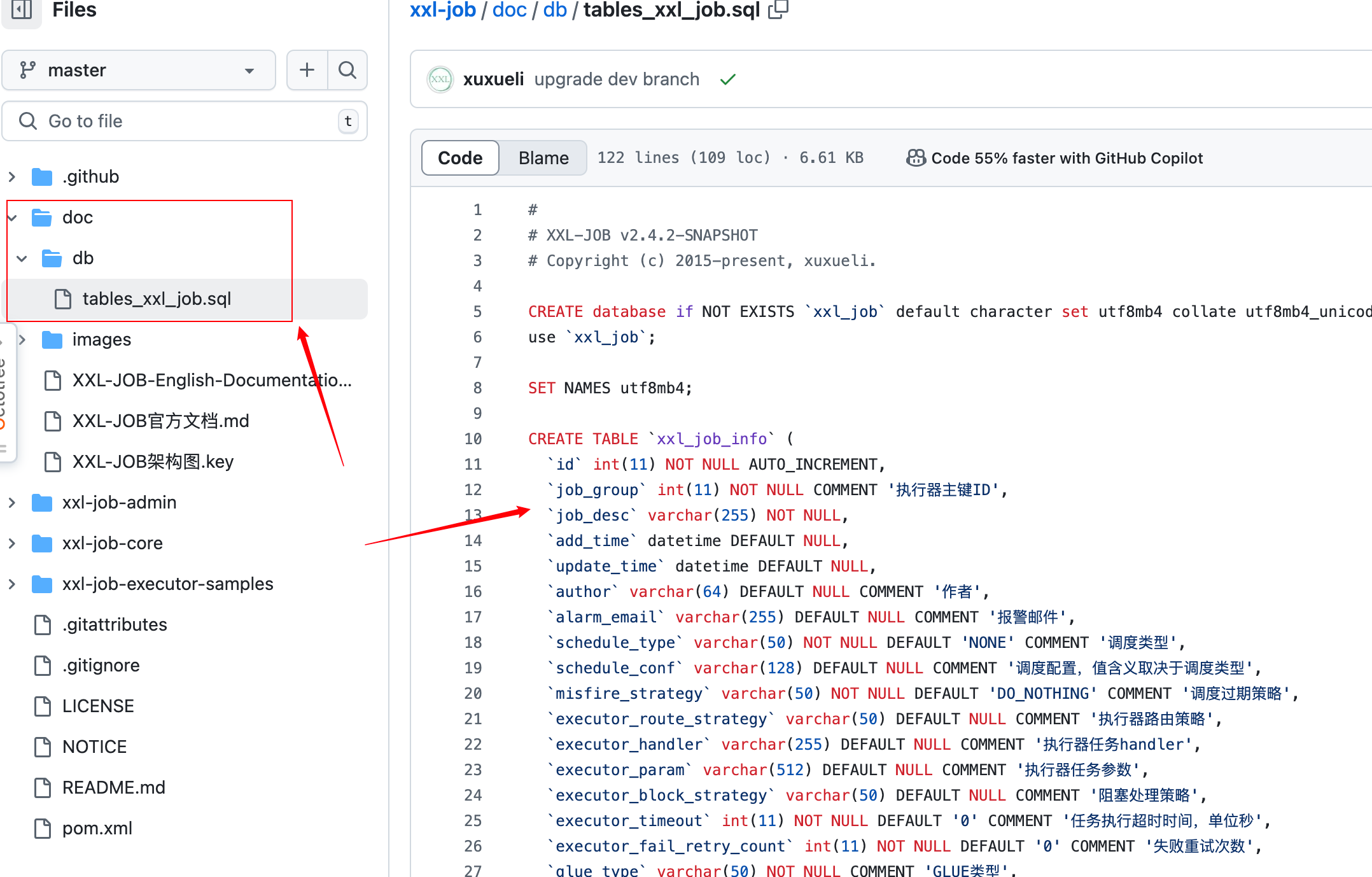Expand the xxl-job-admin folder chevron
The height and width of the screenshot is (877, 1372).
point(11,503)
